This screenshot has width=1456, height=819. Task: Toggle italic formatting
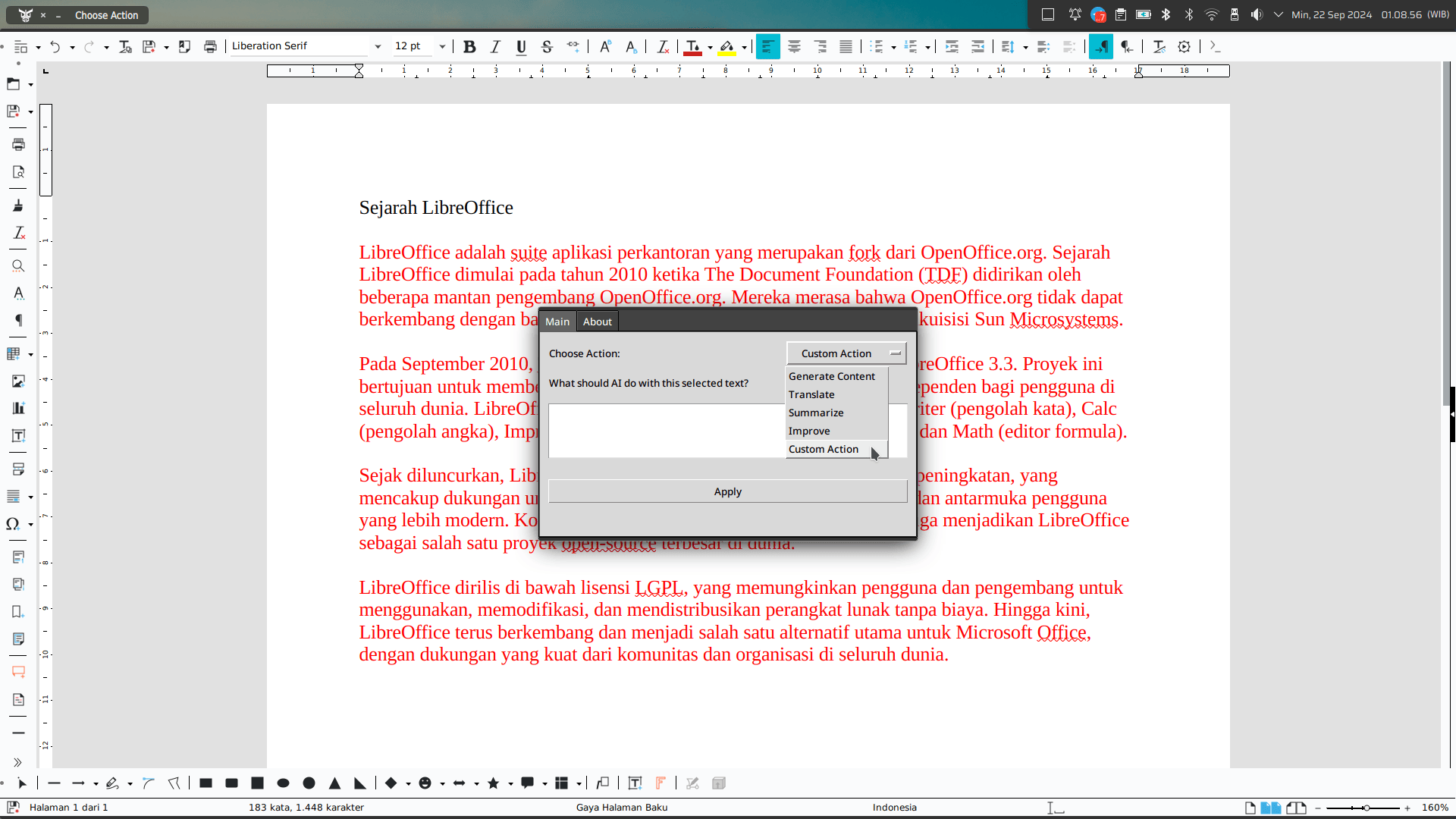495,47
